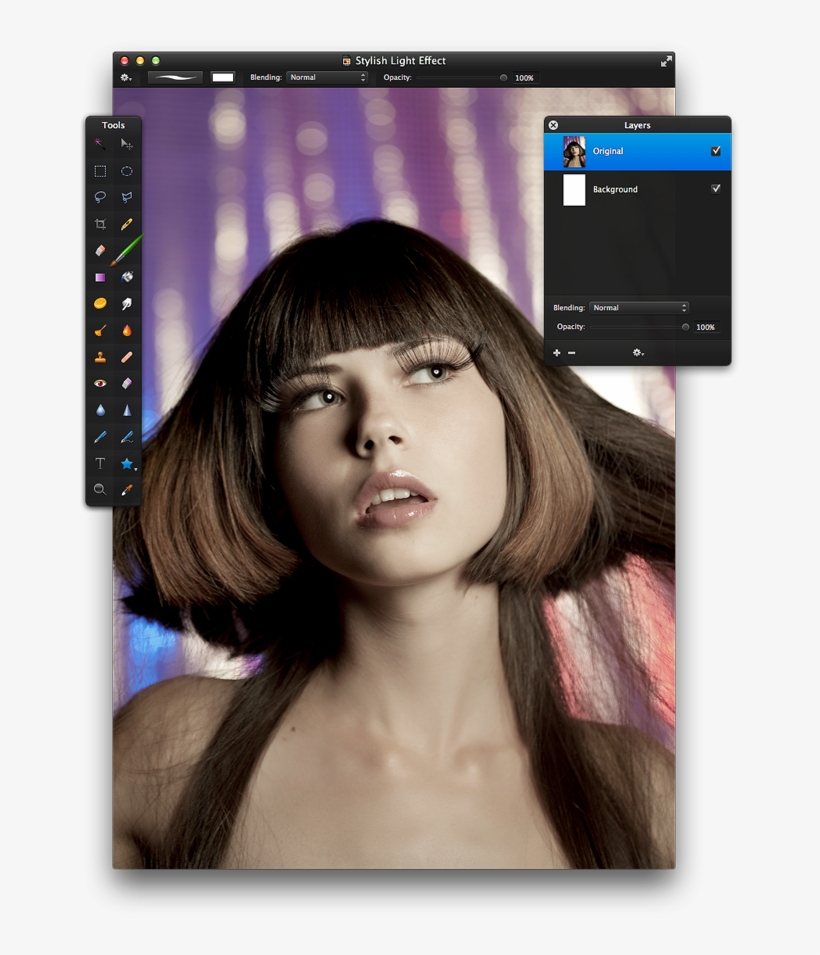Choose the Red Eye removal tool
Screen dimensions: 820x955
[100, 383]
